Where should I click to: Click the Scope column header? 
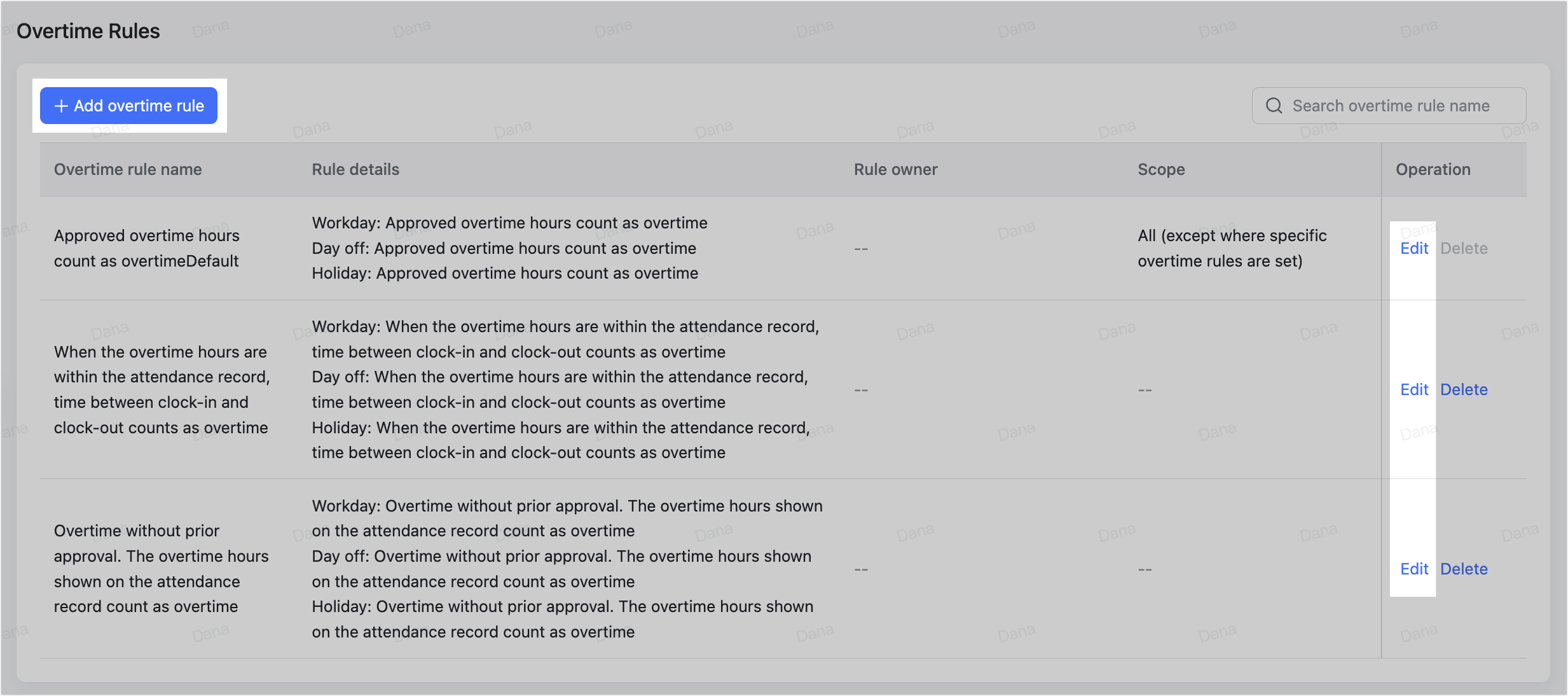[1161, 169]
